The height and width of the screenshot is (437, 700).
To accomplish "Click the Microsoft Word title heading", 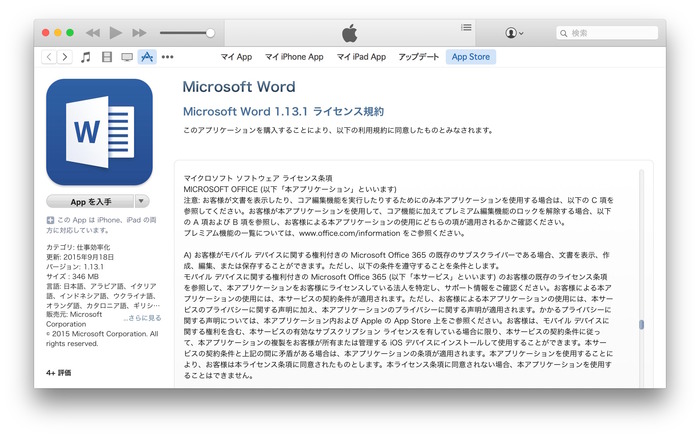I will tap(239, 87).
